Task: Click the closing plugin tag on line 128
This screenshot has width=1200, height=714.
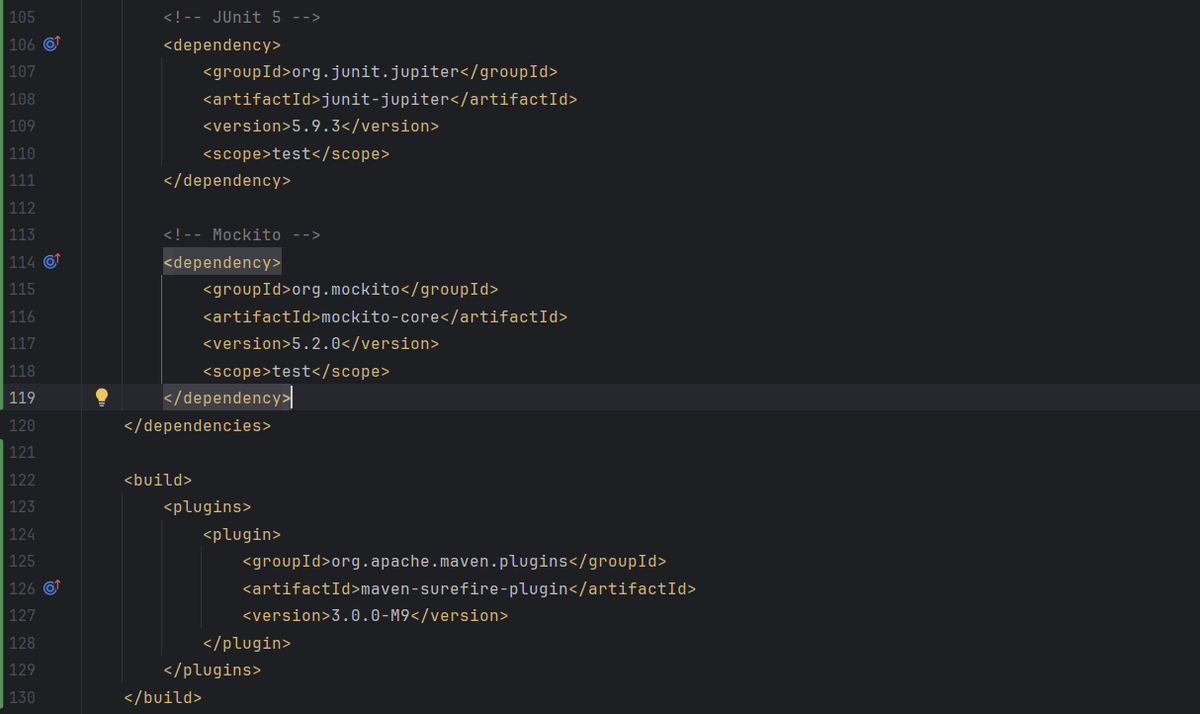Action: point(247,643)
